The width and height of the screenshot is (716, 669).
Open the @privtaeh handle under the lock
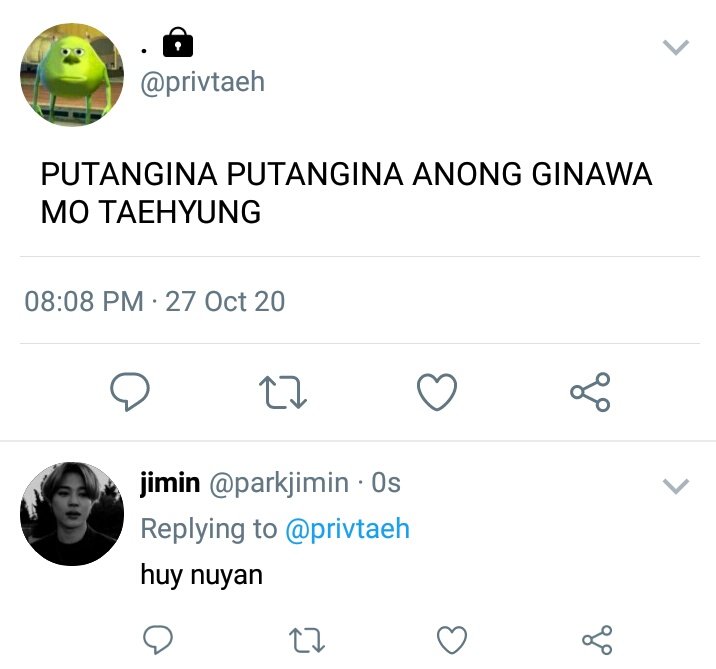(203, 83)
